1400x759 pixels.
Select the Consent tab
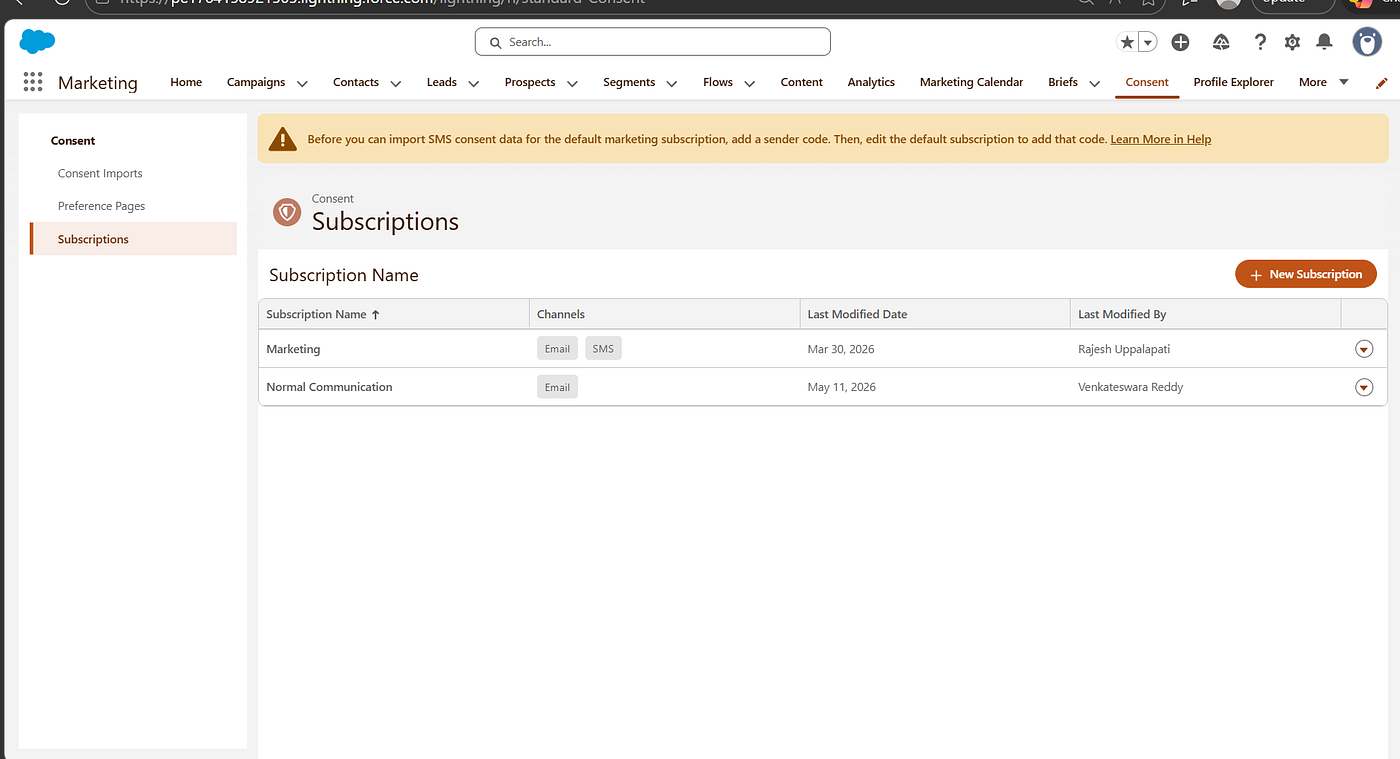[x=1147, y=82]
